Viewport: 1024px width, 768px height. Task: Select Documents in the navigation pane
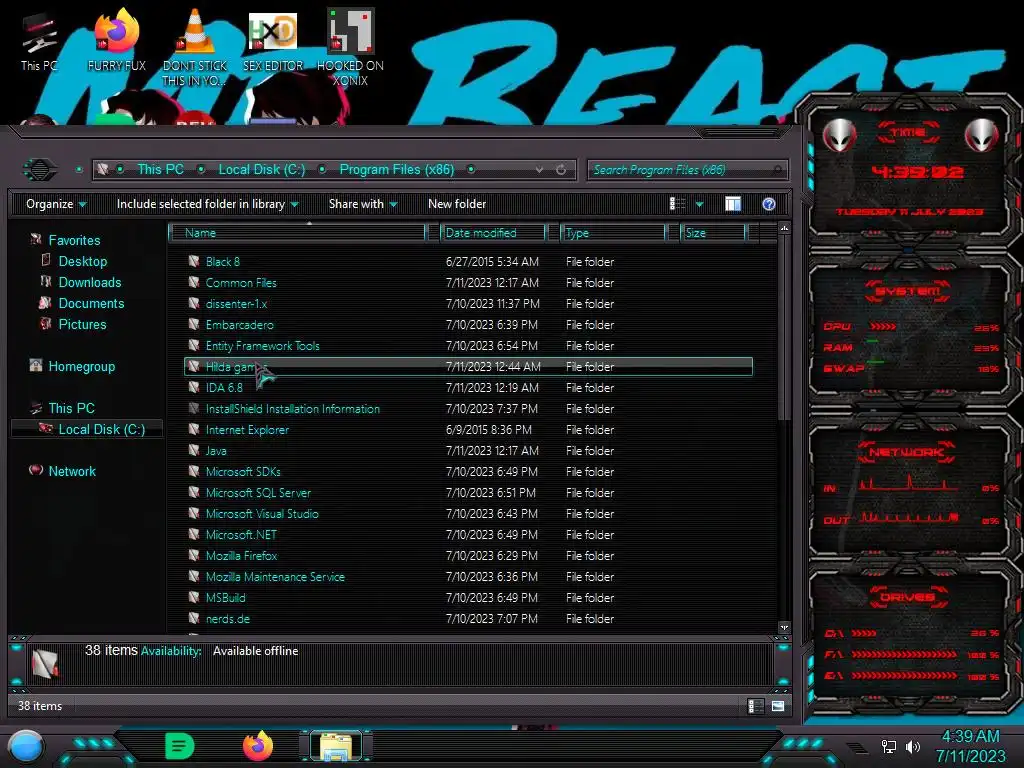pos(91,303)
